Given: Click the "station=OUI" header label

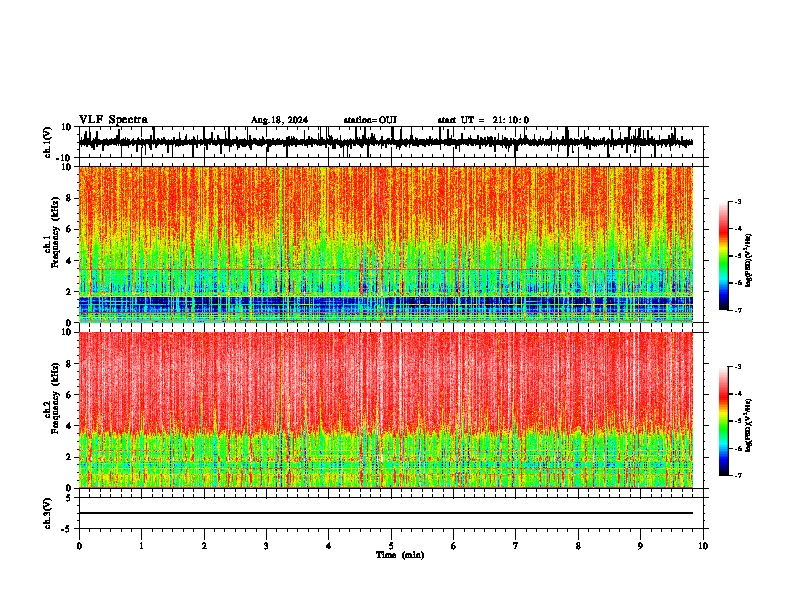Looking at the screenshot, I should [370, 120].
